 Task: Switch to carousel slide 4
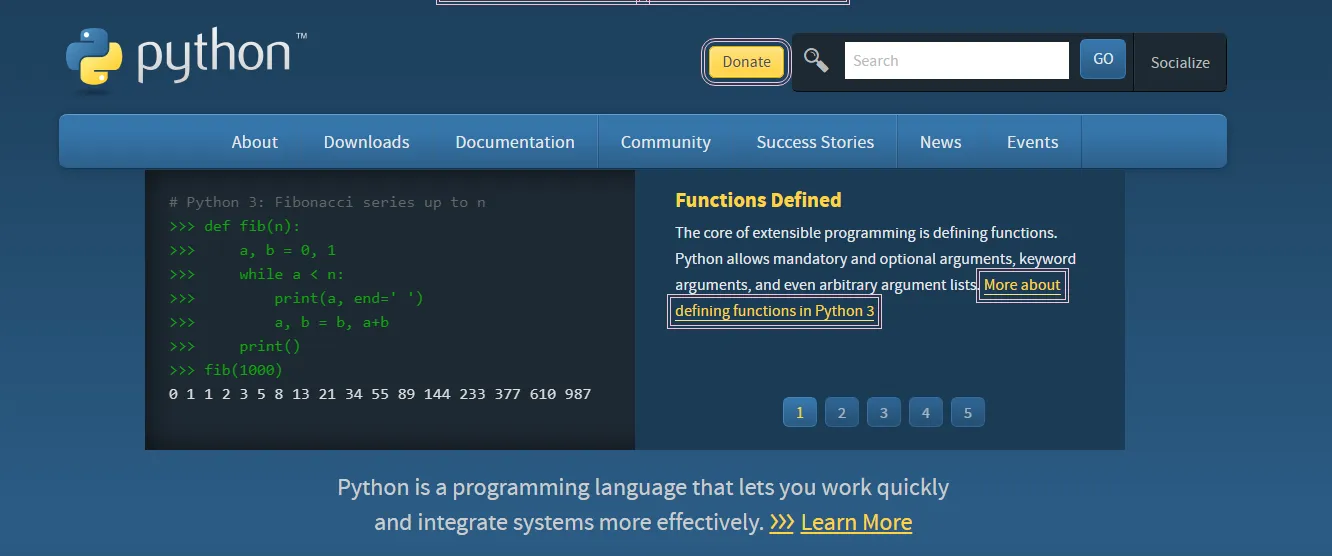click(926, 412)
